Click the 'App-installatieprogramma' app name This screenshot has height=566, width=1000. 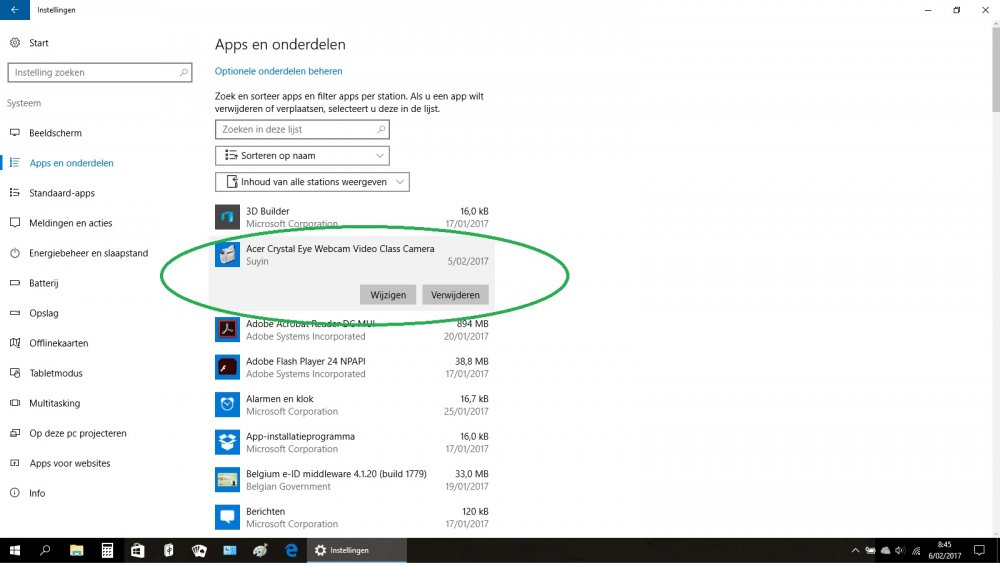300,436
